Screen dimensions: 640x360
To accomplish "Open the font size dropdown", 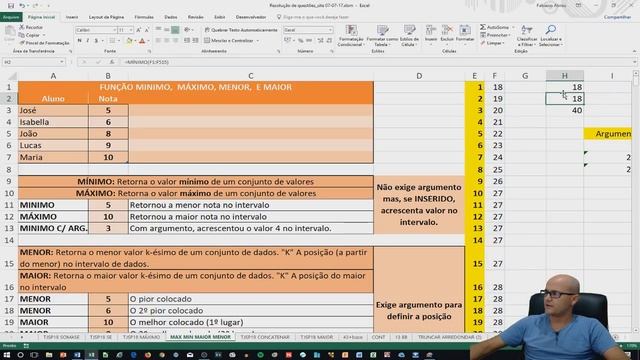I will (x=131, y=30).
